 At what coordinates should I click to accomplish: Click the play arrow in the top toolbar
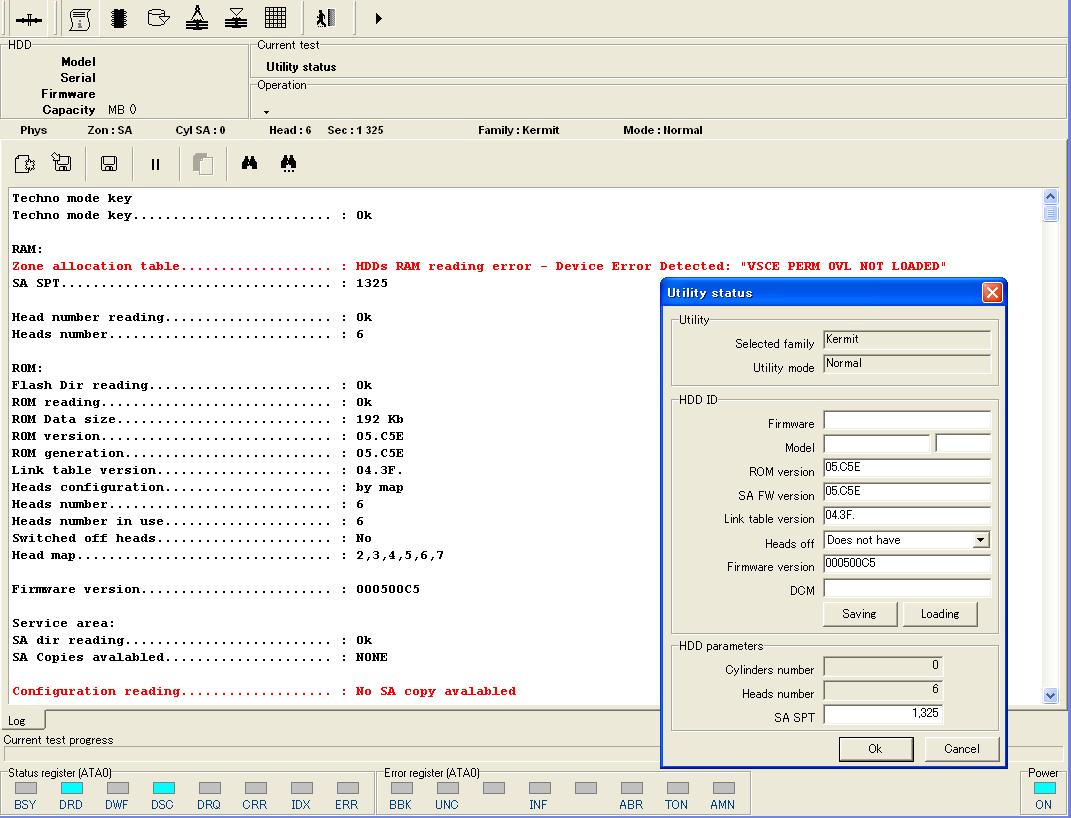coord(378,18)
